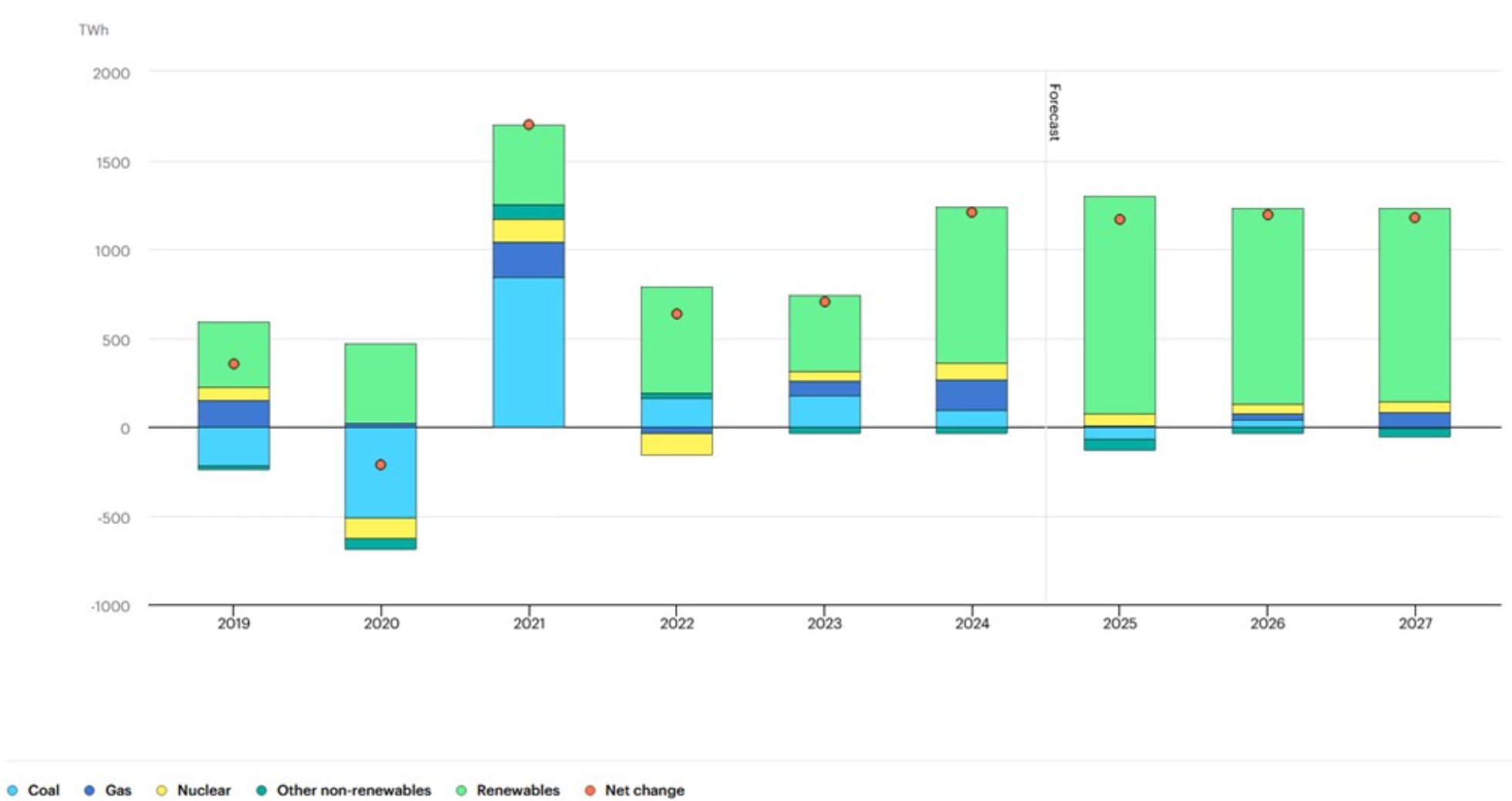The width and height of the screenshot is (1512, 801).
Task: Toggle the Coal legend entry
Action: 33,790
